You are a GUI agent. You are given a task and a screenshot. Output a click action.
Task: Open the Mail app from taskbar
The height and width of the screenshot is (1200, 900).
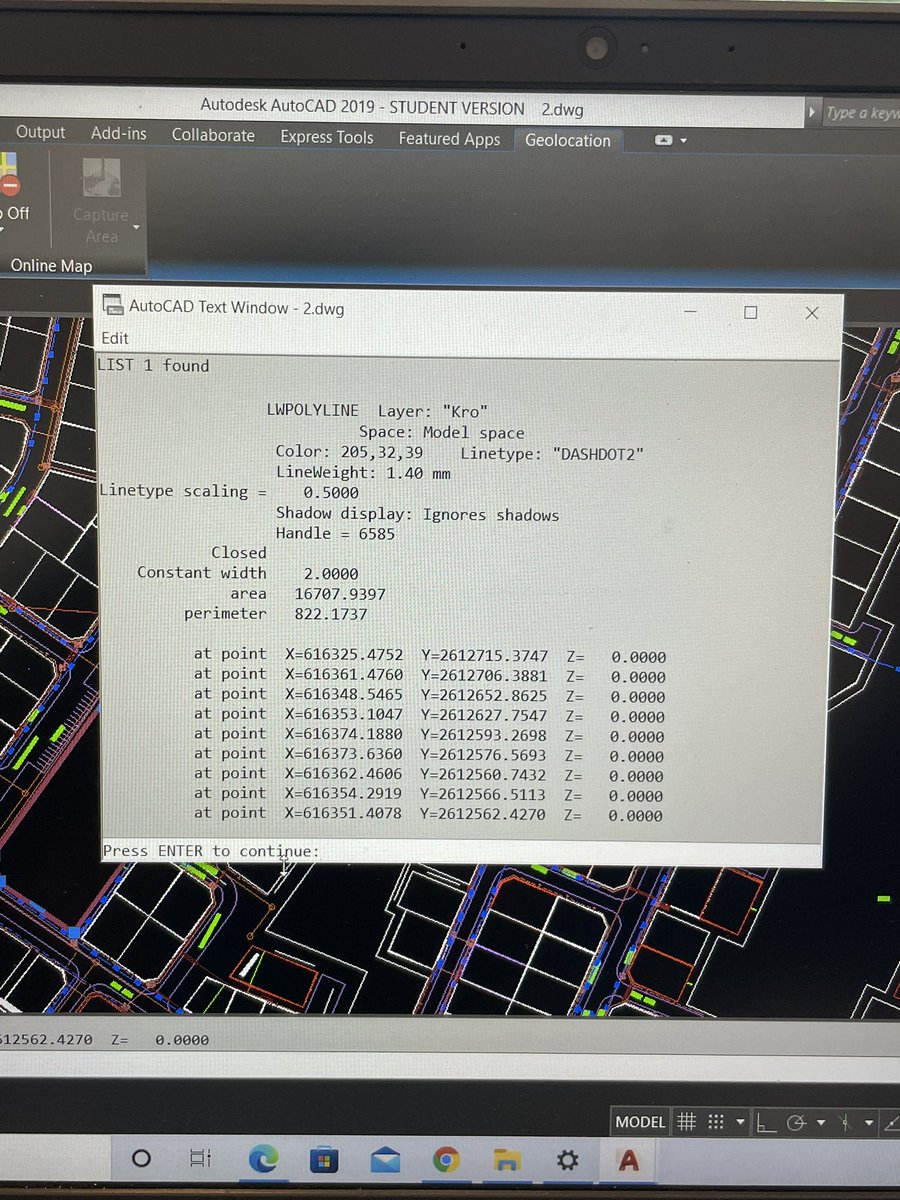(385, 1159)
